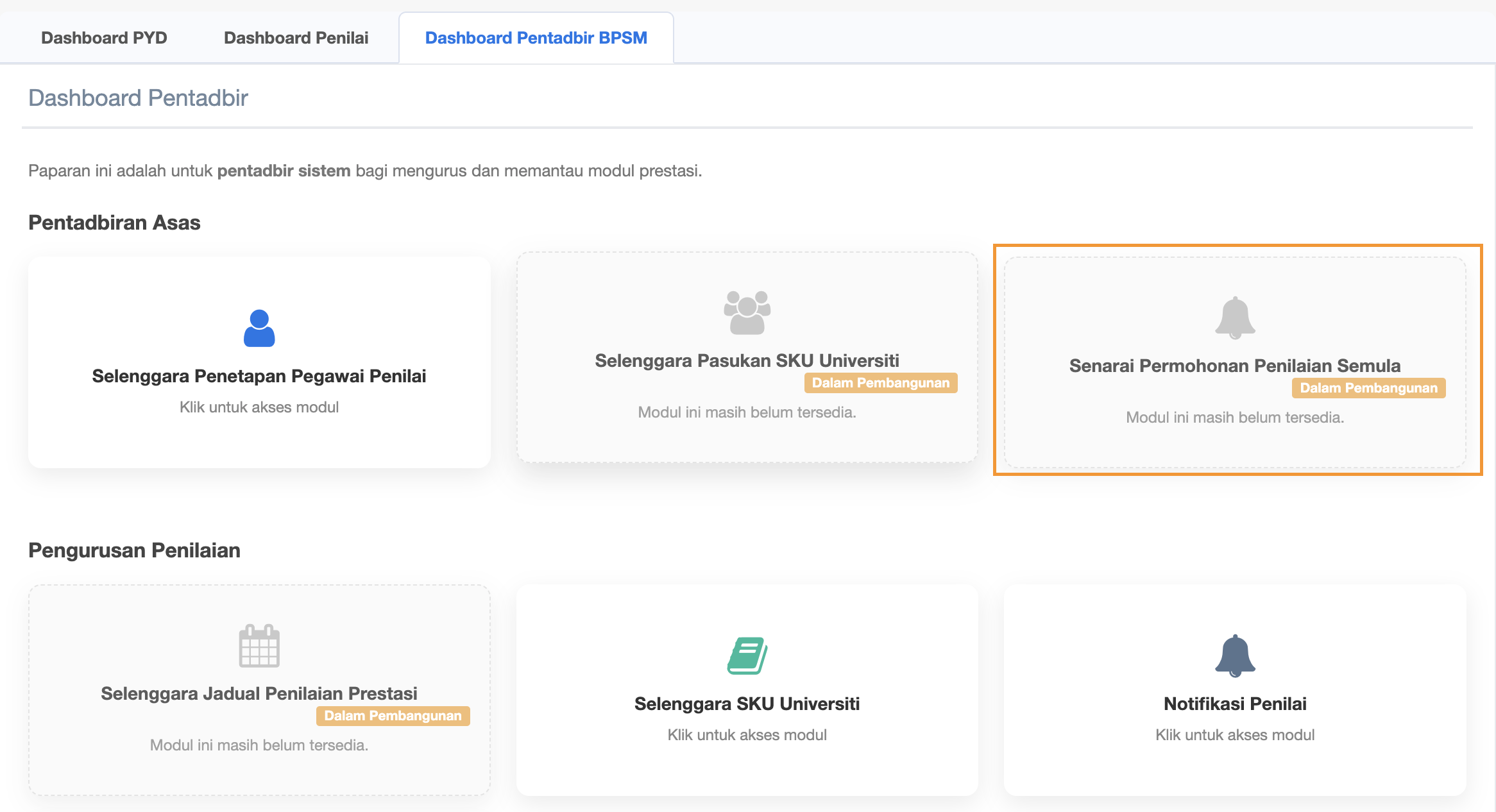The height and width of the screenshot is (812, 1496).
Task: Click Dalam Pembangunan badge under Jadual Penilaian
Action: point(393,716)
